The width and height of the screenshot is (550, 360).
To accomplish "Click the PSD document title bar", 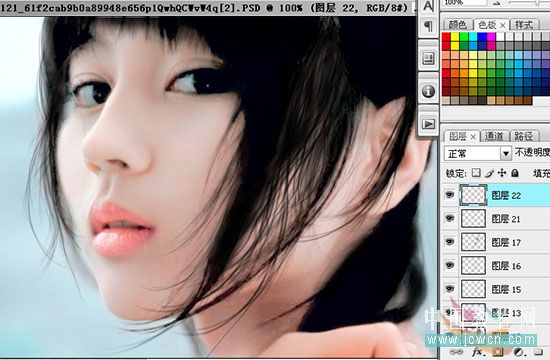I will (x=208, y=8).
